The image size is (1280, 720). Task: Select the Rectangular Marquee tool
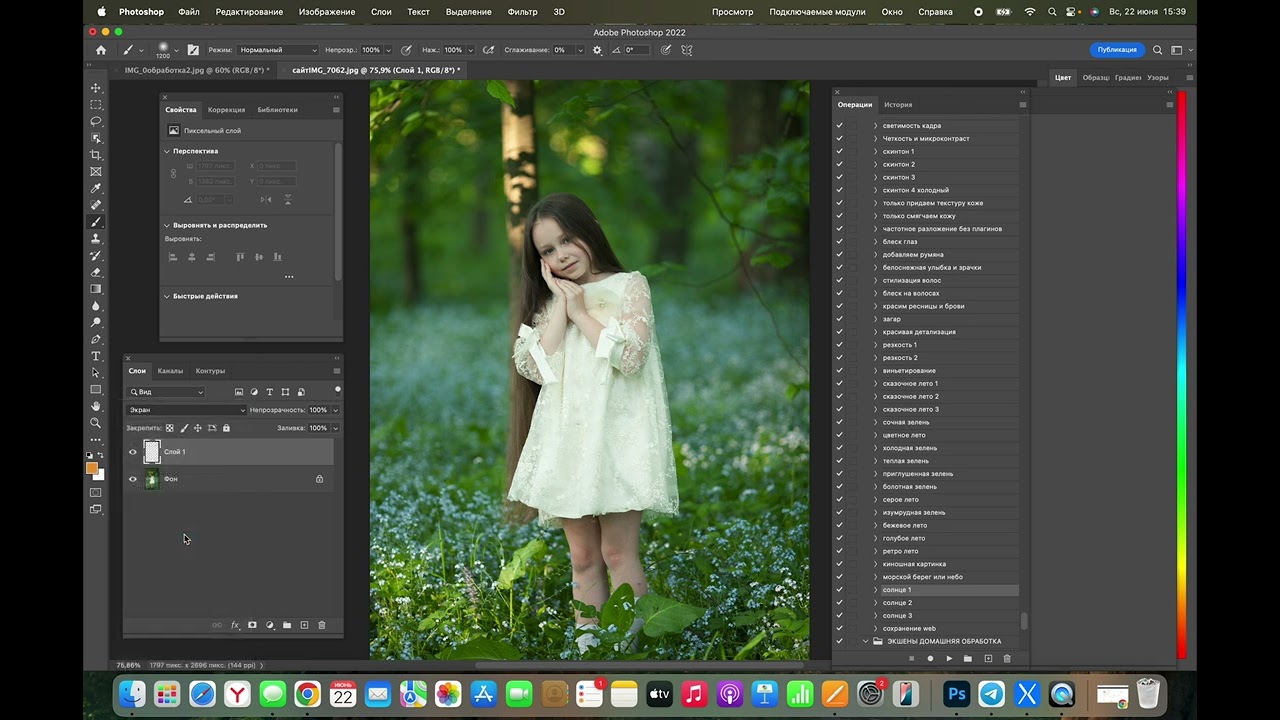(x=96, y=105)
